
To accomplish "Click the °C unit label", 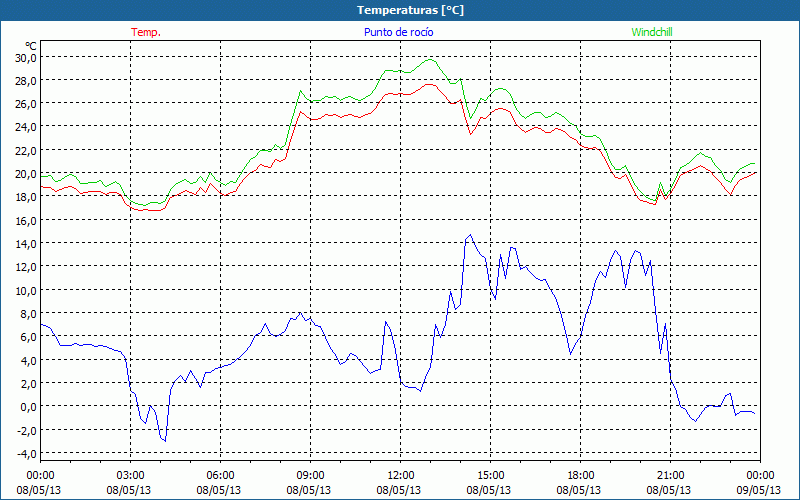I will tap(31, 46).
